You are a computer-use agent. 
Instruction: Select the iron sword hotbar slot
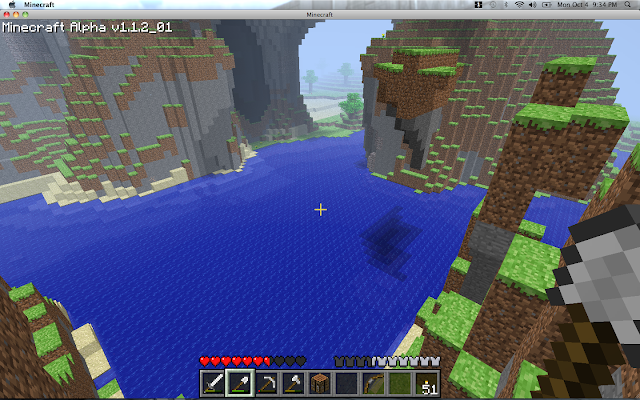point(213,383)
